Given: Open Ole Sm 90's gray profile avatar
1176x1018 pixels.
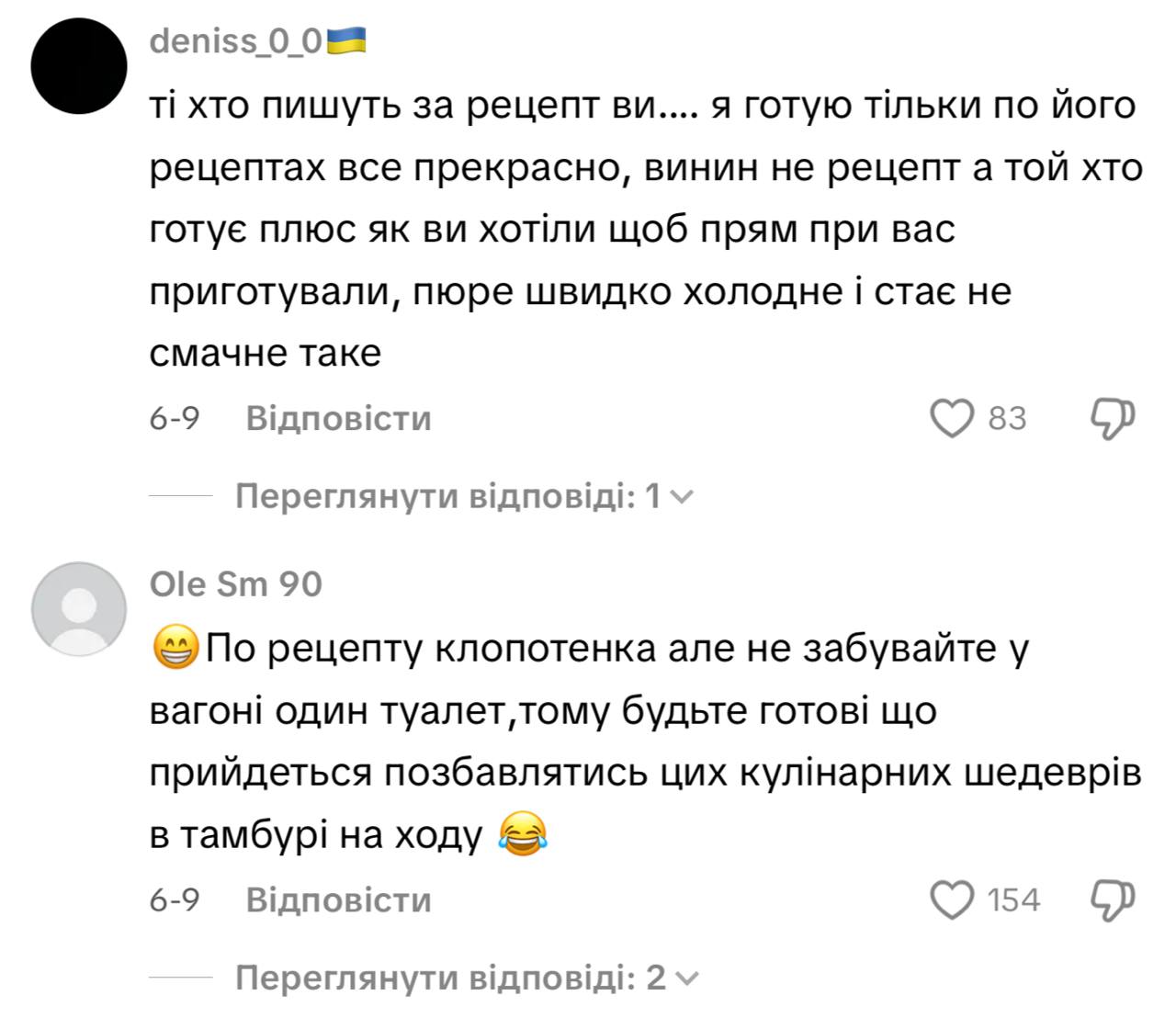Looking at the screenshot, I should point(79,609).
